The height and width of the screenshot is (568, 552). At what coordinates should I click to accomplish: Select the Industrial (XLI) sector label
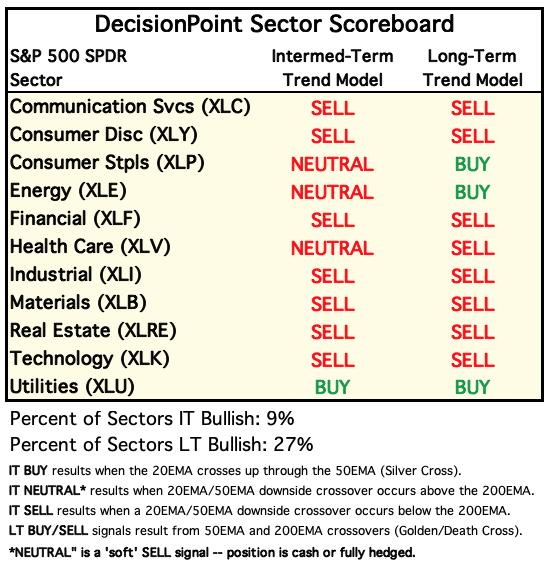click(x=76, y=275)
